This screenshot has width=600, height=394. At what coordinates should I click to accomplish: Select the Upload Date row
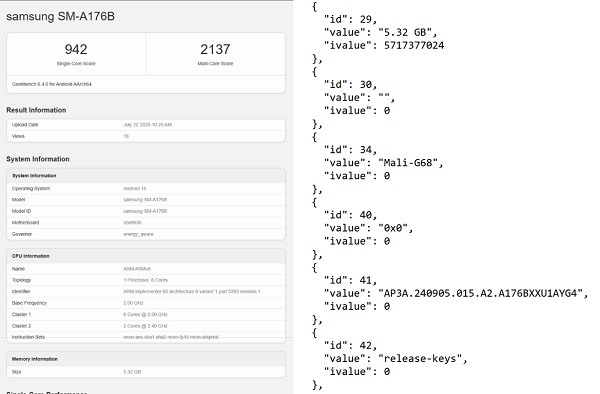146,125
